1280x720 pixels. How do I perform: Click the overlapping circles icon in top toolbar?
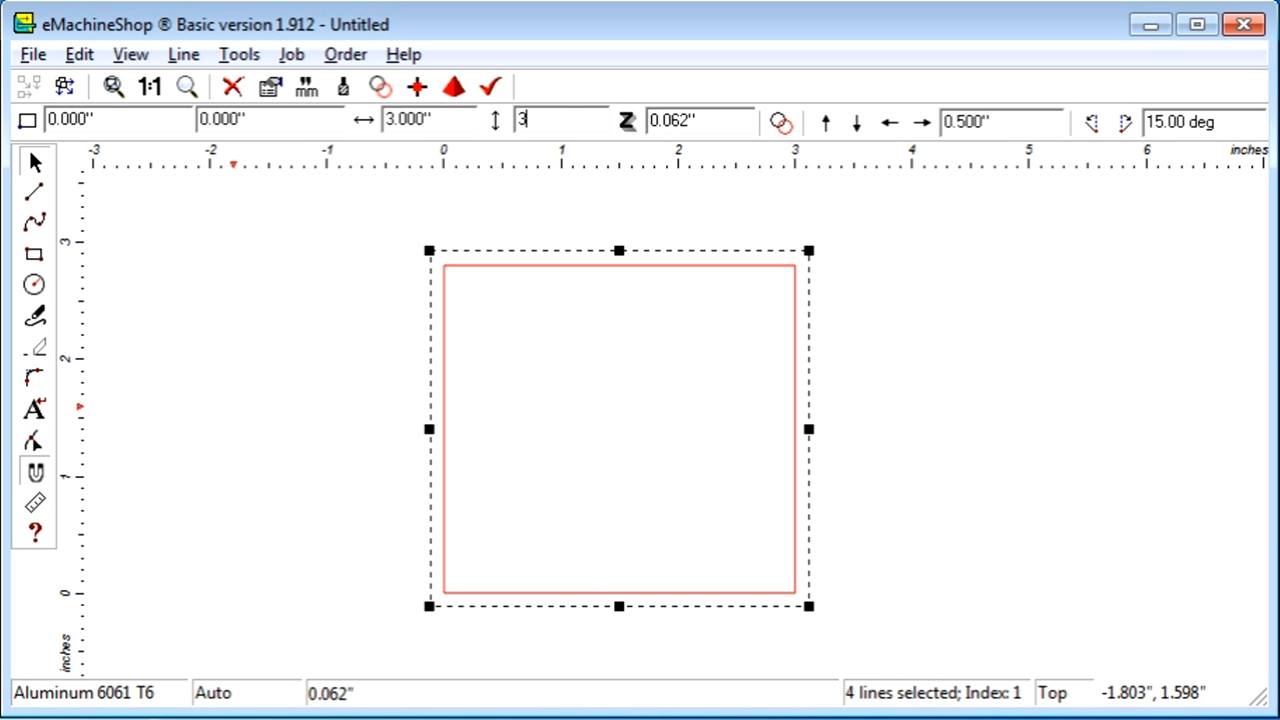pyautogui.click(x=380, y=87)
